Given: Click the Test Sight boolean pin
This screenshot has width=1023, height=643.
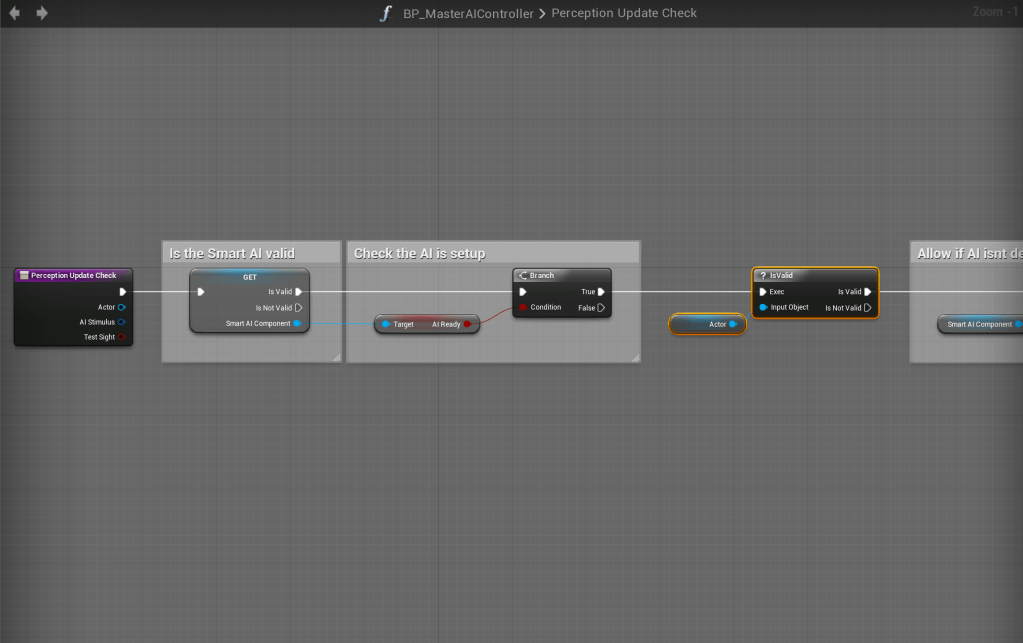Looking at the screenshot, I should click(x=121, y=337).
